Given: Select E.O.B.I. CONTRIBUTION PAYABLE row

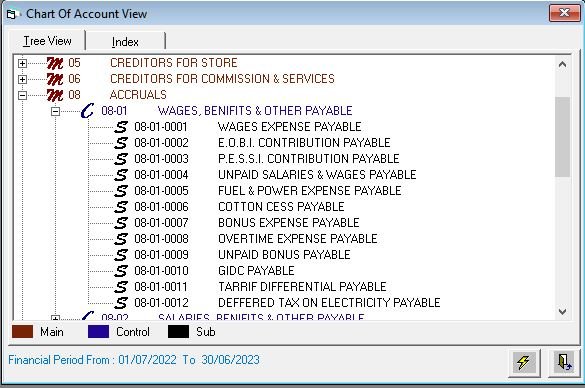Looking at the screenshot, I should pos(304,143).
